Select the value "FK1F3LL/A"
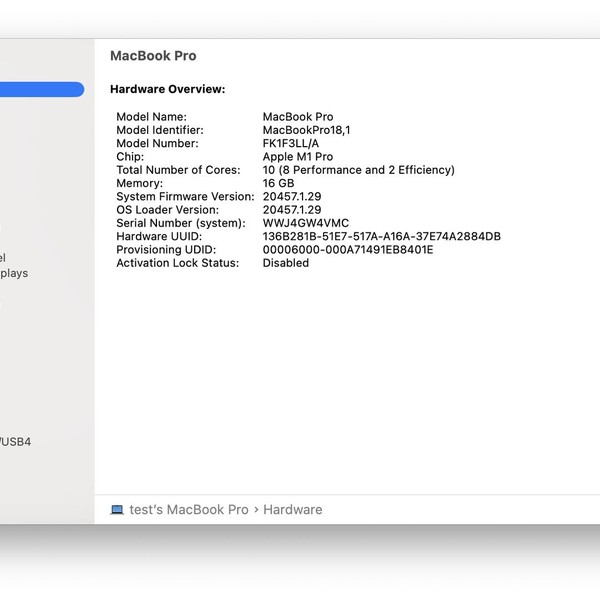 (x=290, y=143)
